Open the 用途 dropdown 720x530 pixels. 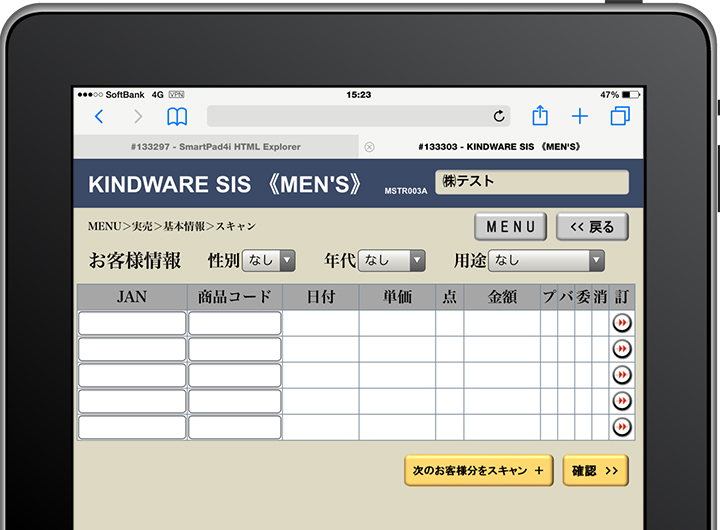546,260
